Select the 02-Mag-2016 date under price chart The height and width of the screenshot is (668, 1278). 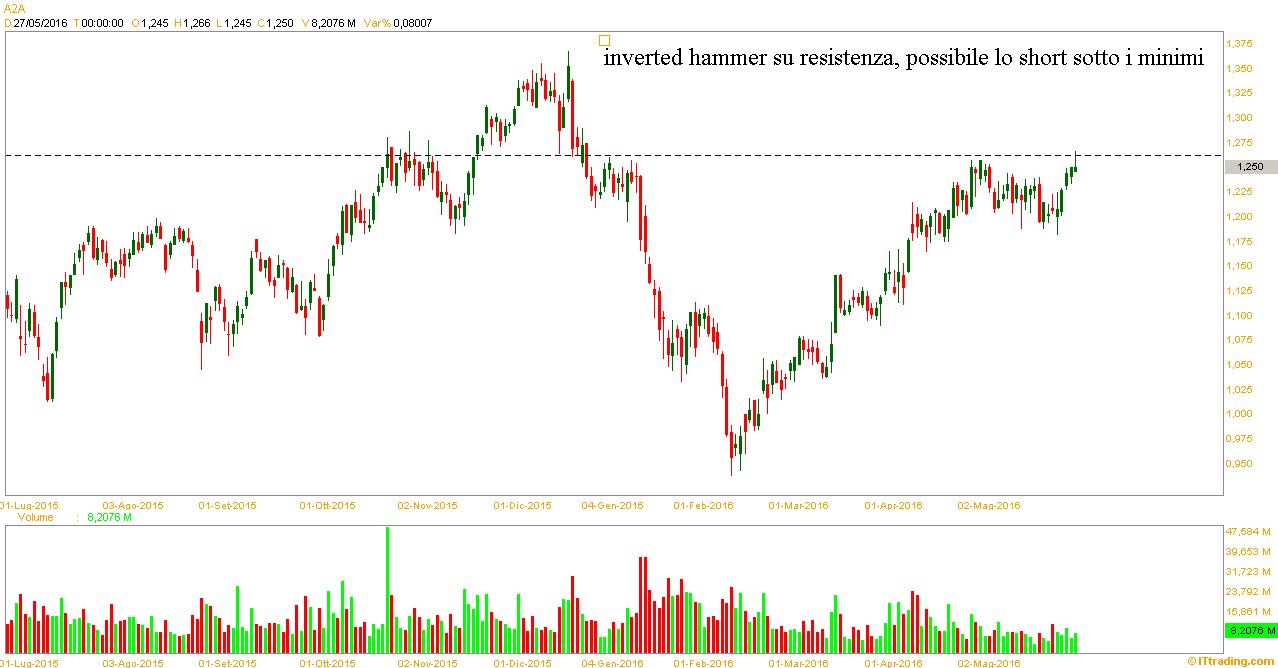988,506
